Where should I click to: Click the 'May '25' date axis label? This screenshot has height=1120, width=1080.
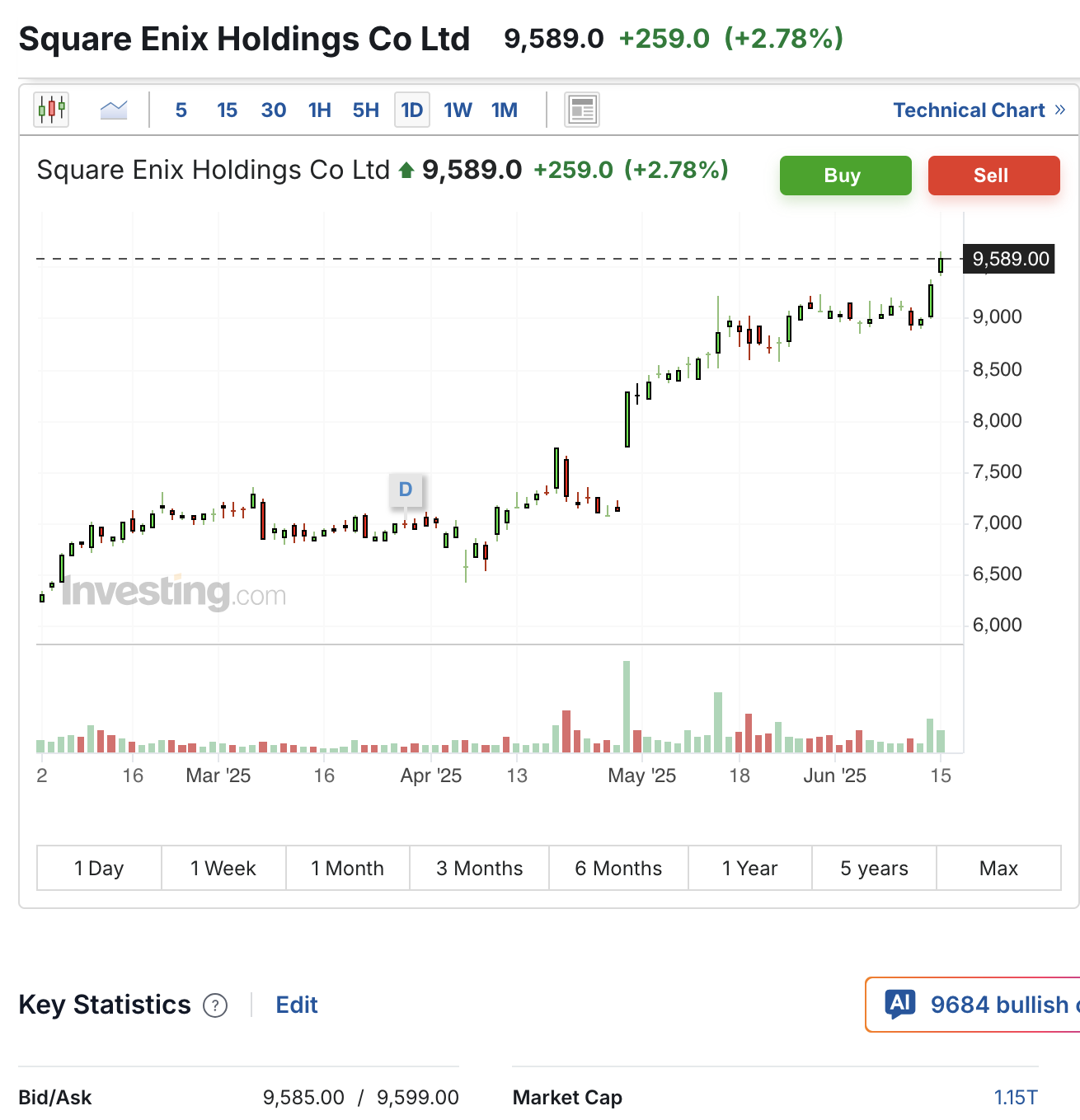(642, 776)
